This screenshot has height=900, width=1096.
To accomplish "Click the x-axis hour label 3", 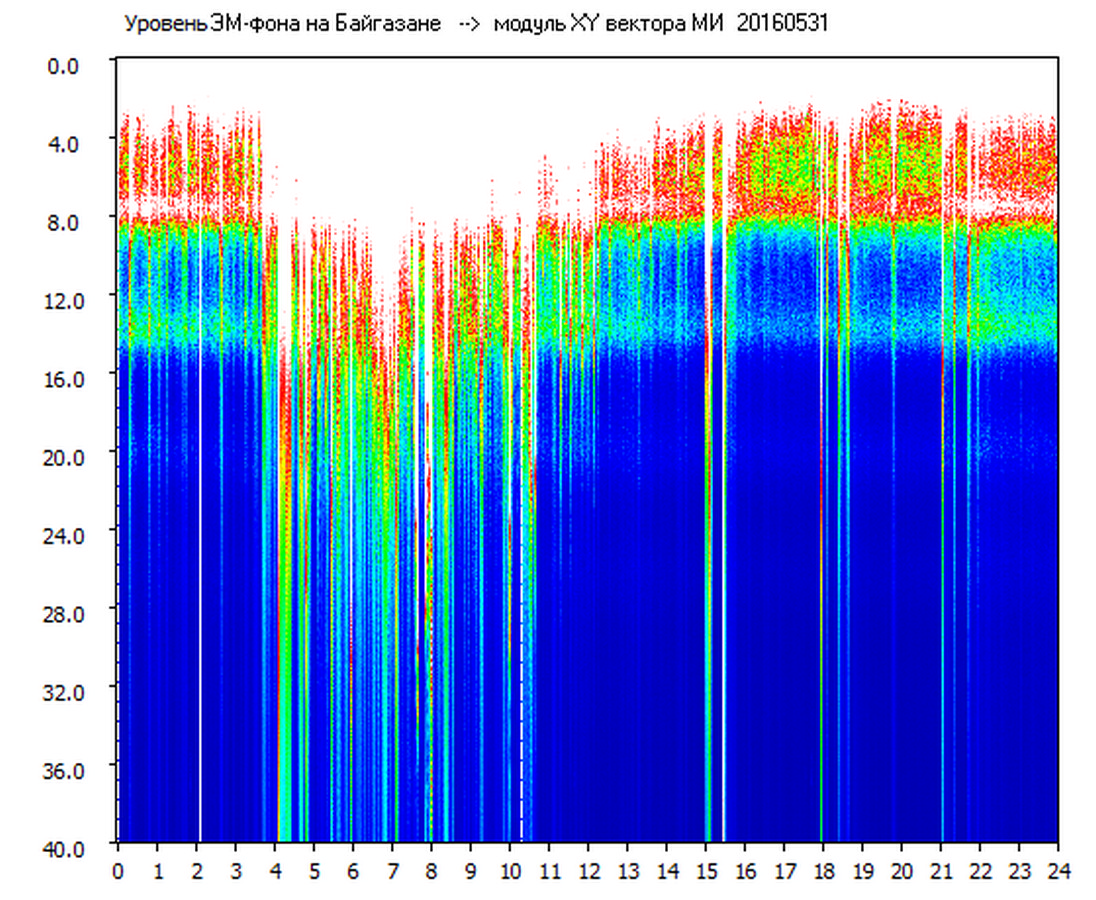I will 235,871.
